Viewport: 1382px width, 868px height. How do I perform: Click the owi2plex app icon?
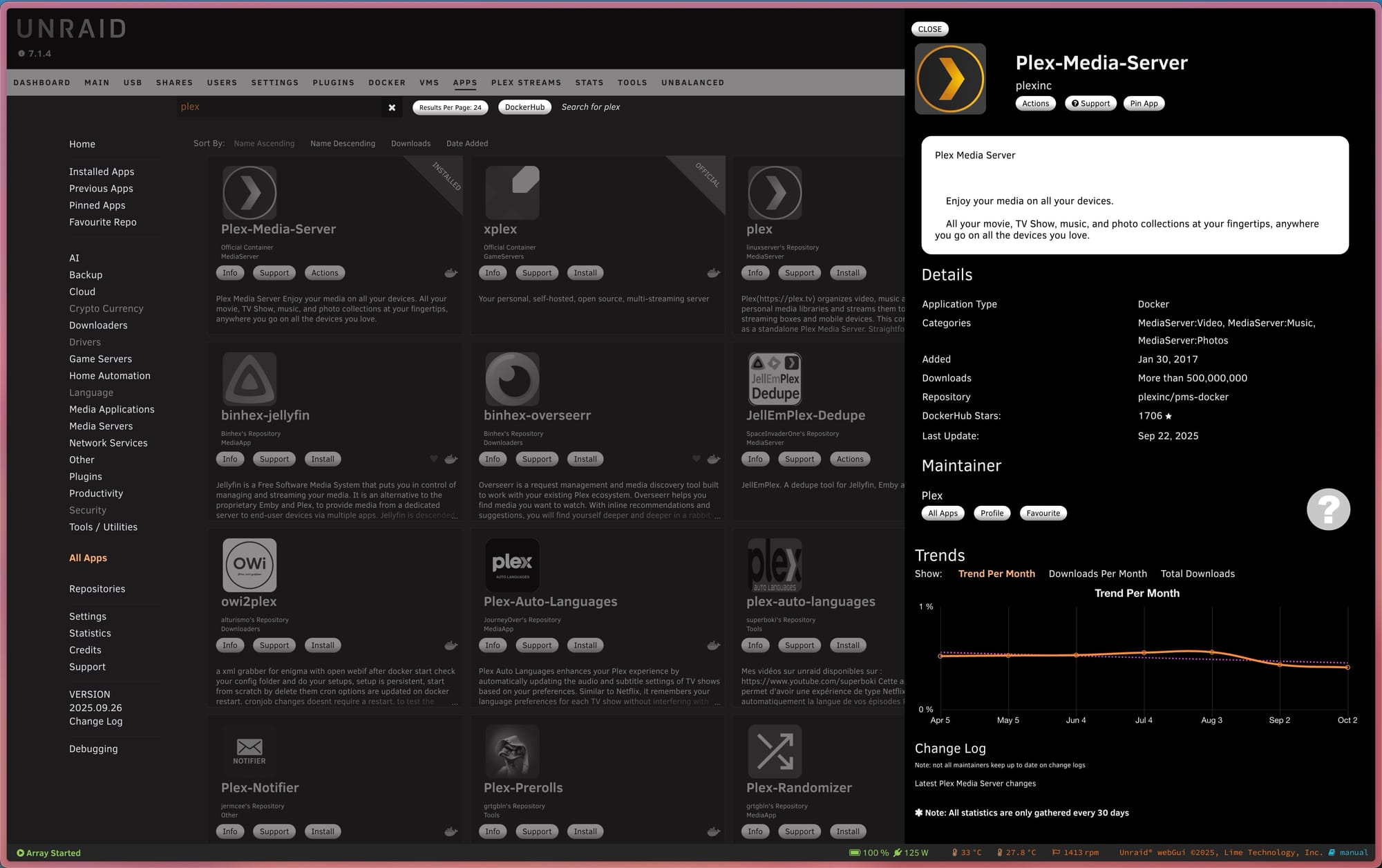coord(249,565)
